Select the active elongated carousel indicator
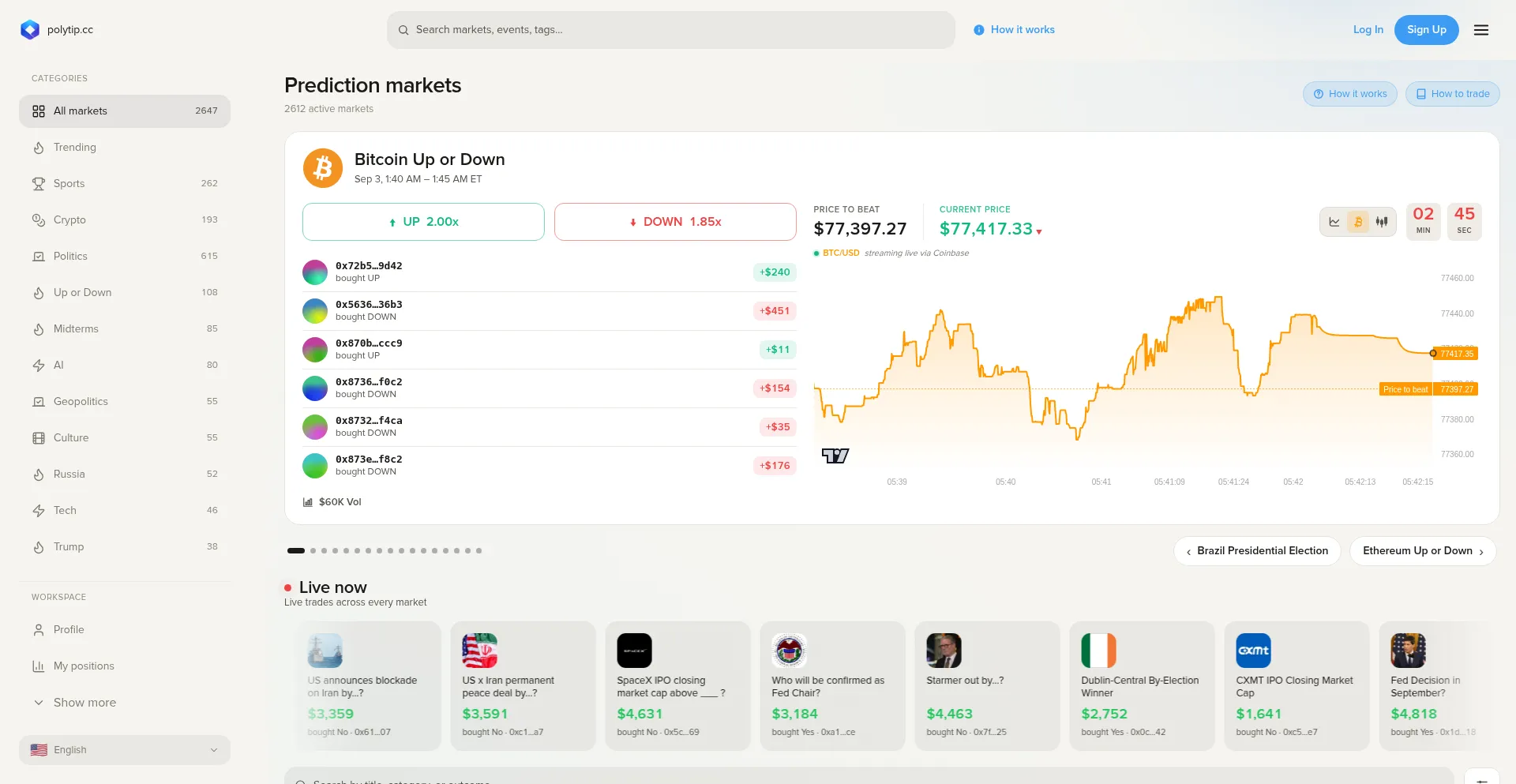 tap(296, 551)
